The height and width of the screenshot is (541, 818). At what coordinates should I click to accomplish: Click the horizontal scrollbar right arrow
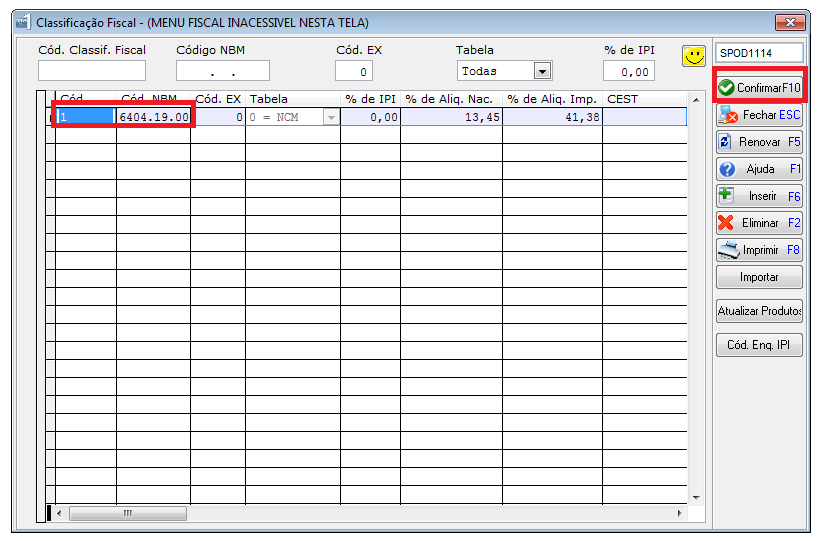679,513
